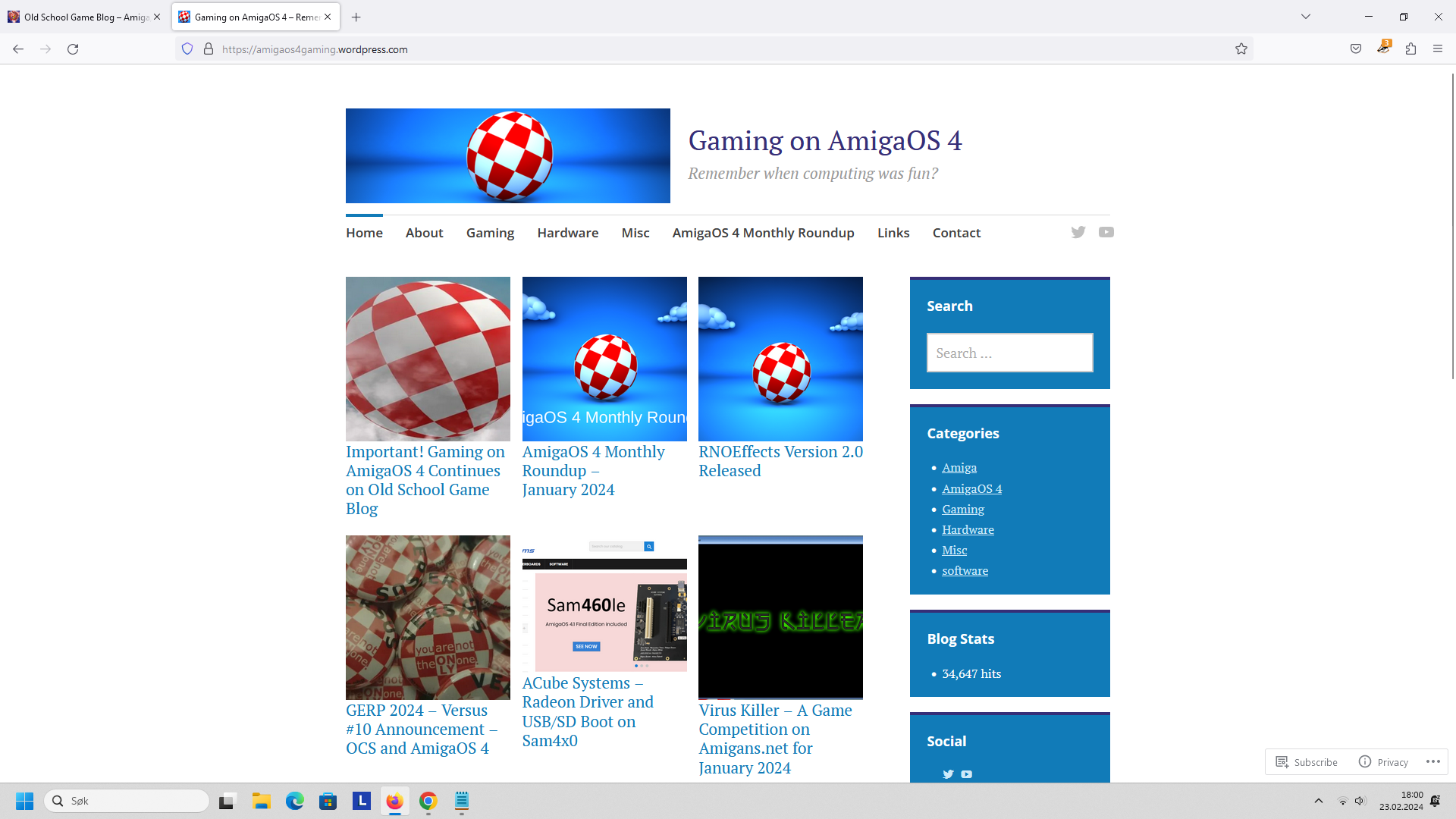The height and width of the screenshot is (819, 1456).
Task: Bookmark this page with star icon
Action: [x=1241, y=49]
